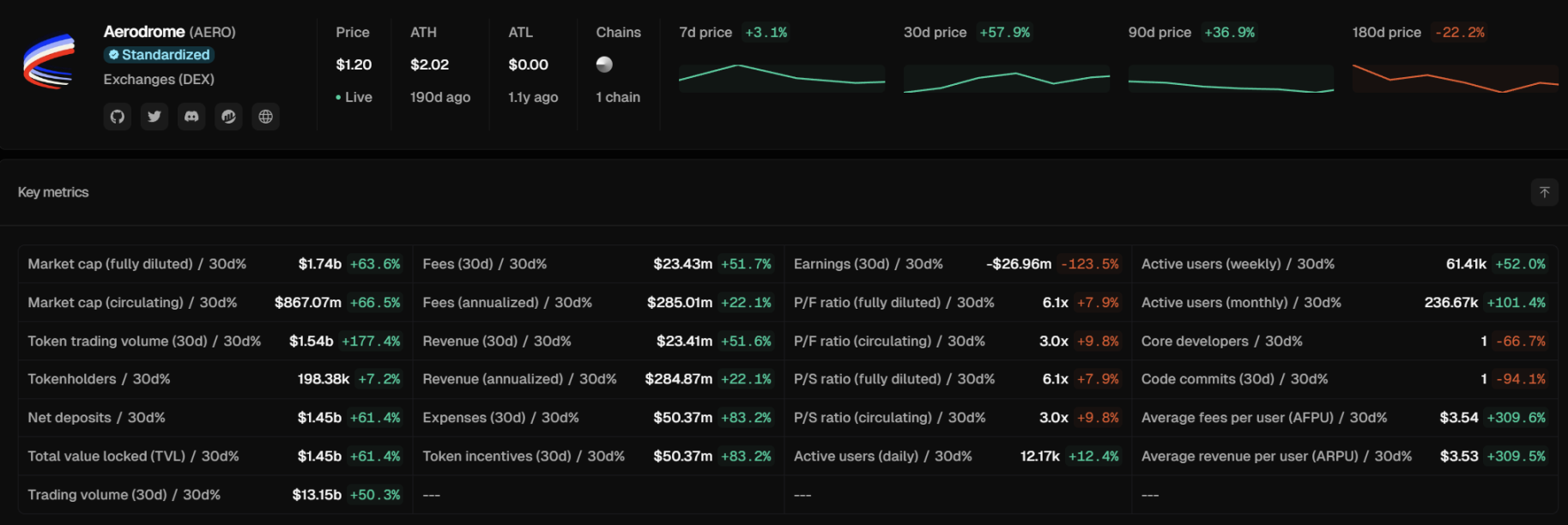This screenshot has width=1568, height=525.
Task: Click the $2.02 ATH value
Action: point(429,64)
